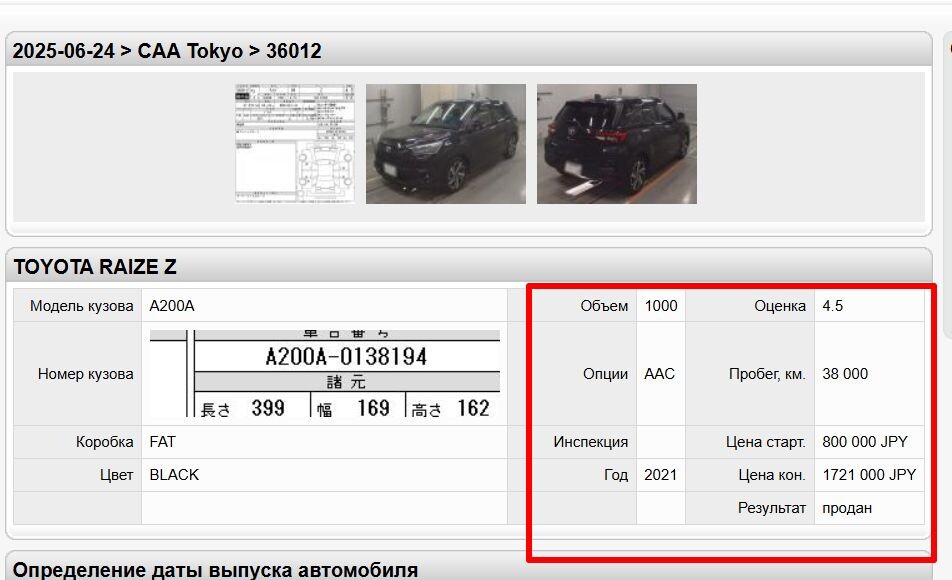Click the Коробка label

104,442
